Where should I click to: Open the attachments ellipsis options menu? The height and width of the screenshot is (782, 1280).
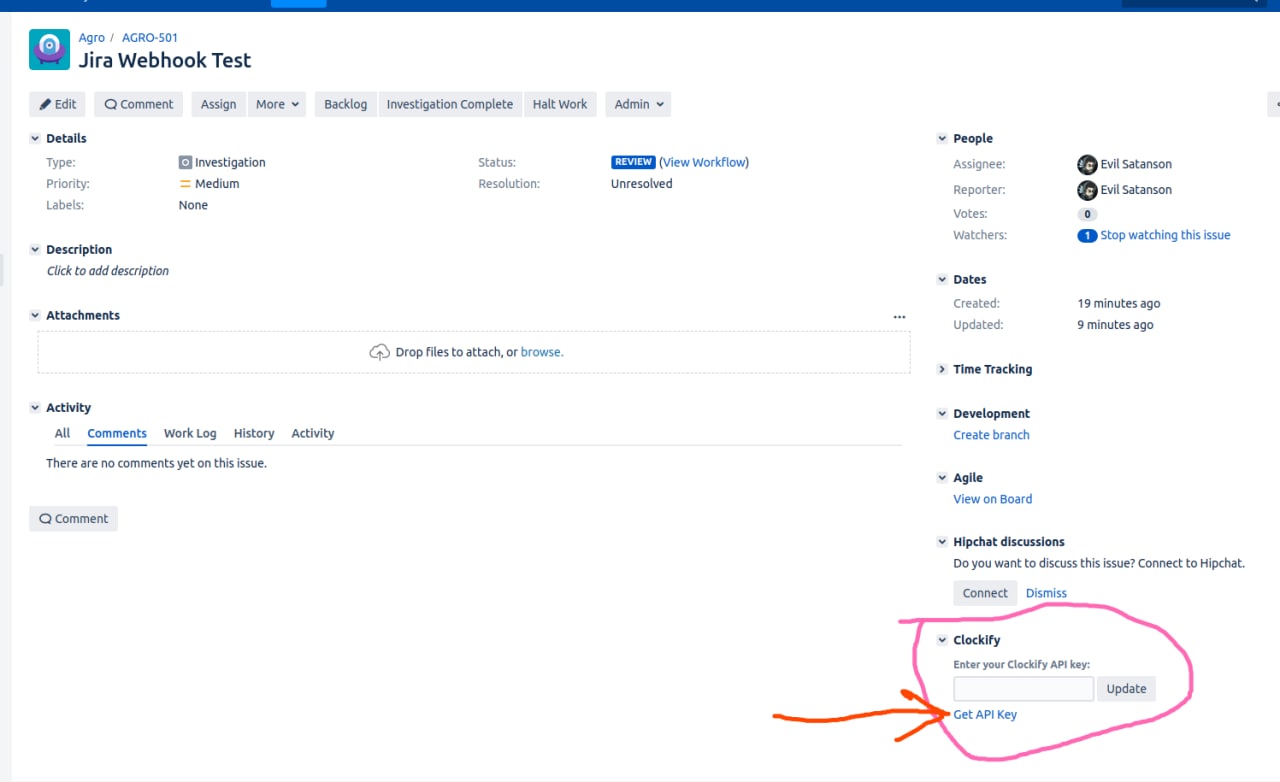click(x=899, y=317)
